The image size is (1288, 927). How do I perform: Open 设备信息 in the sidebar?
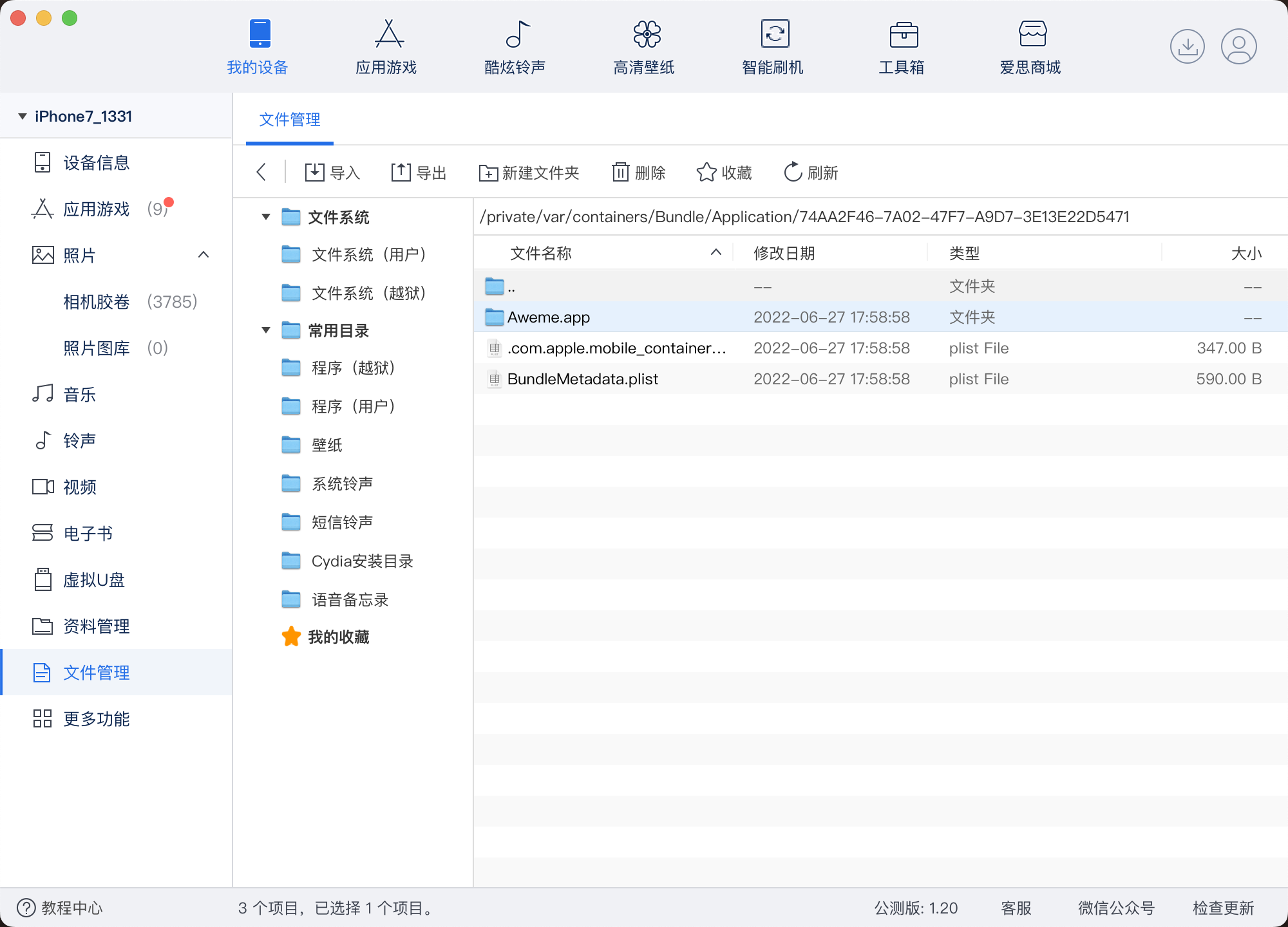click(x=116, y=162)
